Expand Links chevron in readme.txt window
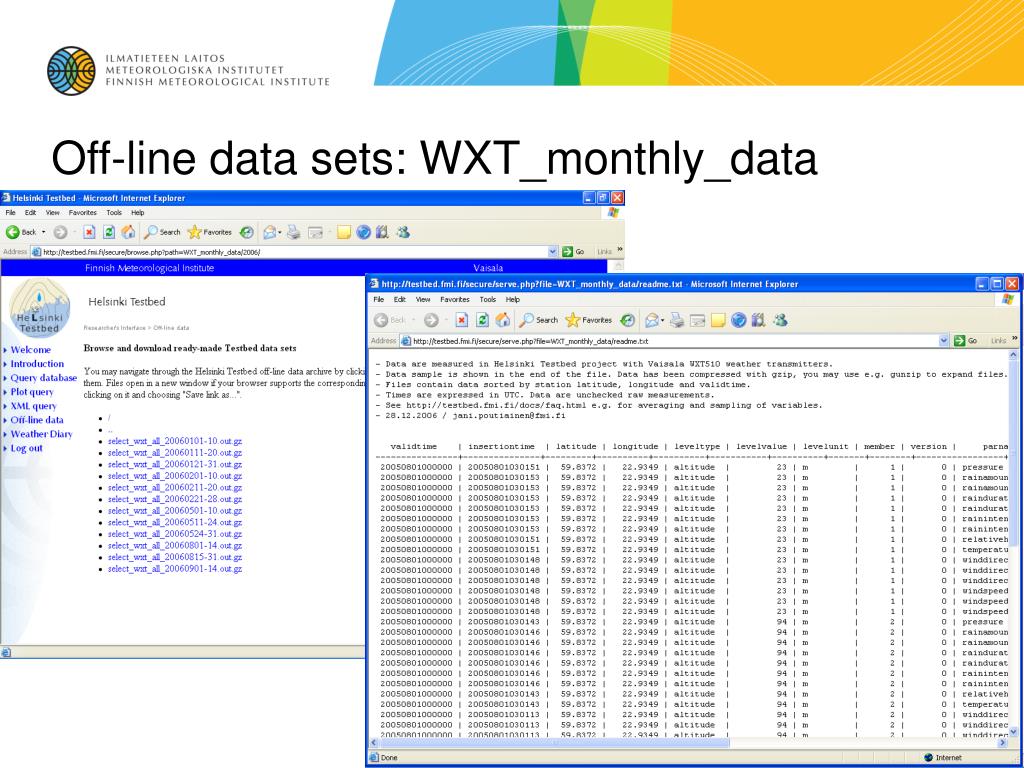 click(1014, 338)
